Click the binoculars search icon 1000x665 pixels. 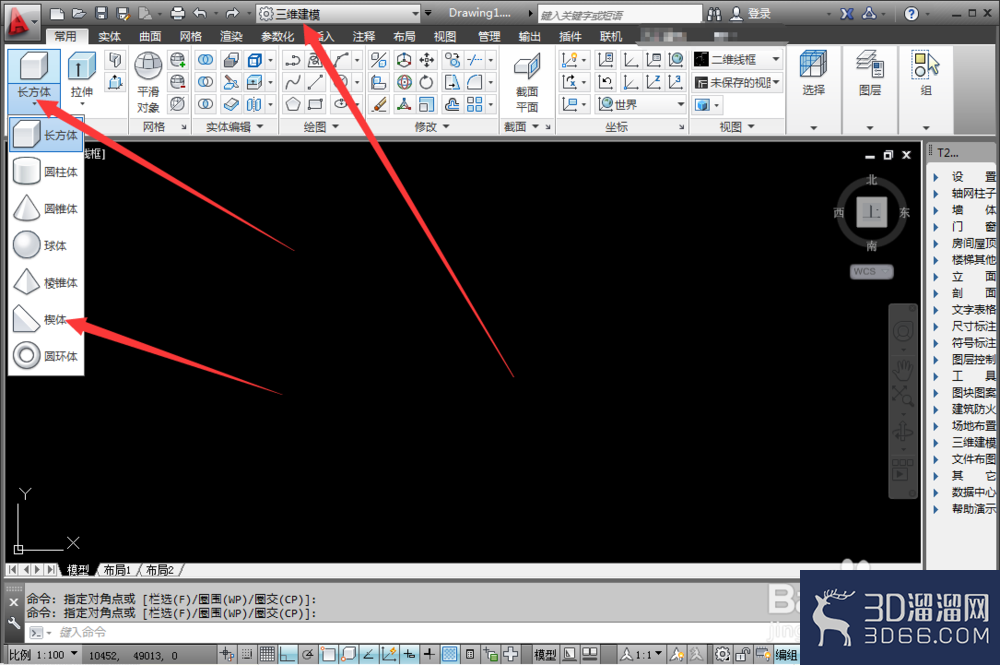click(x=714, y=13)
